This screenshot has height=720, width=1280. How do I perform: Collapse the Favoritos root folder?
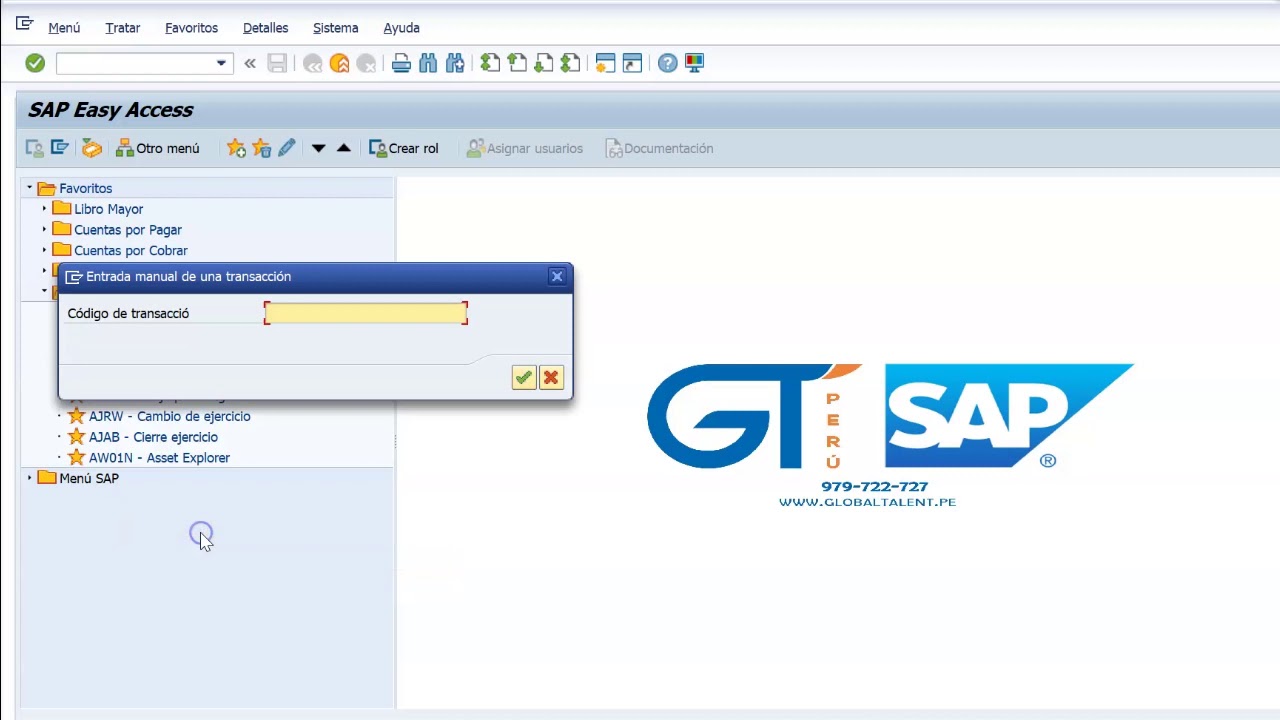tap(29, 188)
